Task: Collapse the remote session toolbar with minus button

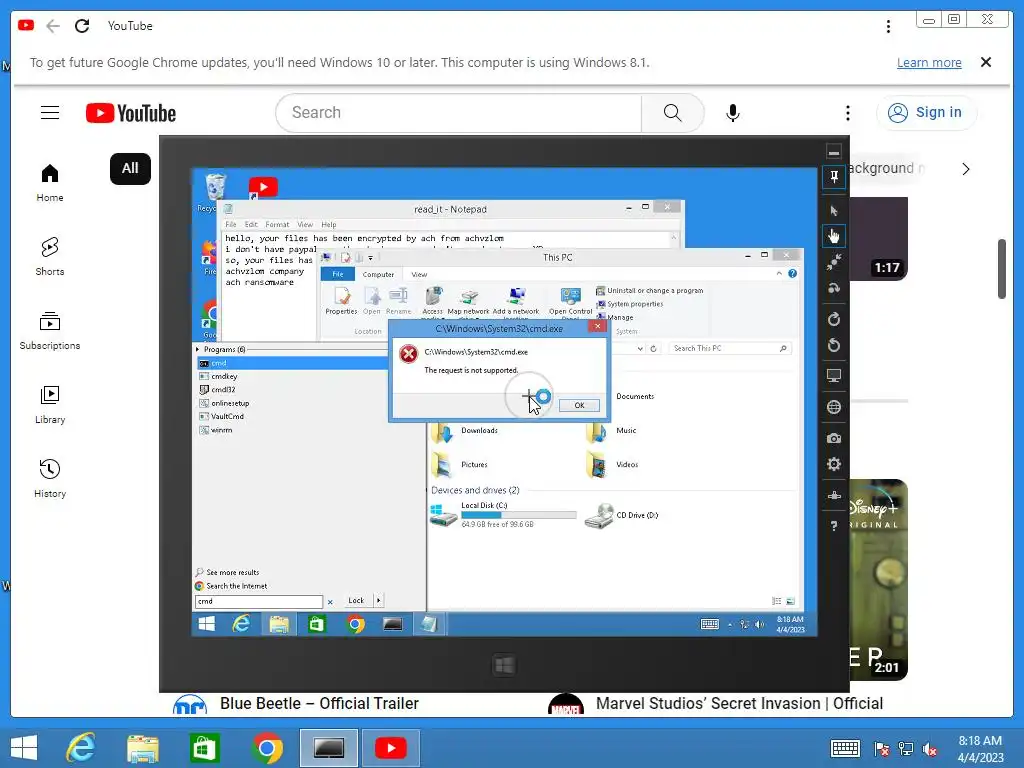Action: pyautogui.click(x=833, y=152)
